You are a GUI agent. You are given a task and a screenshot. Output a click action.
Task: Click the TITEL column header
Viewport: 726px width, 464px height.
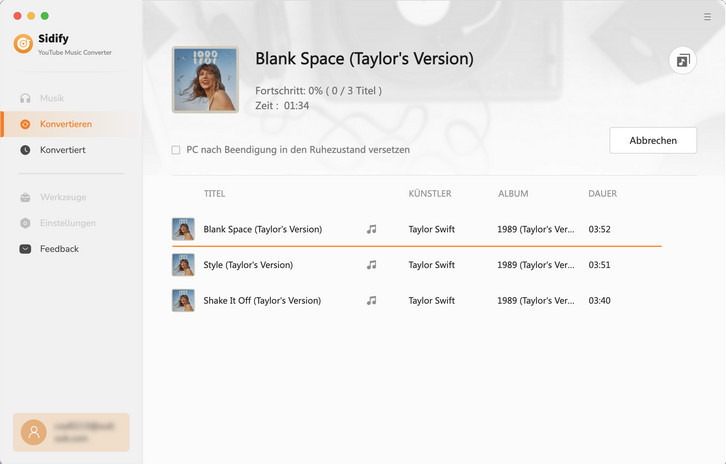pyautogui.click(x=214, y=194)
